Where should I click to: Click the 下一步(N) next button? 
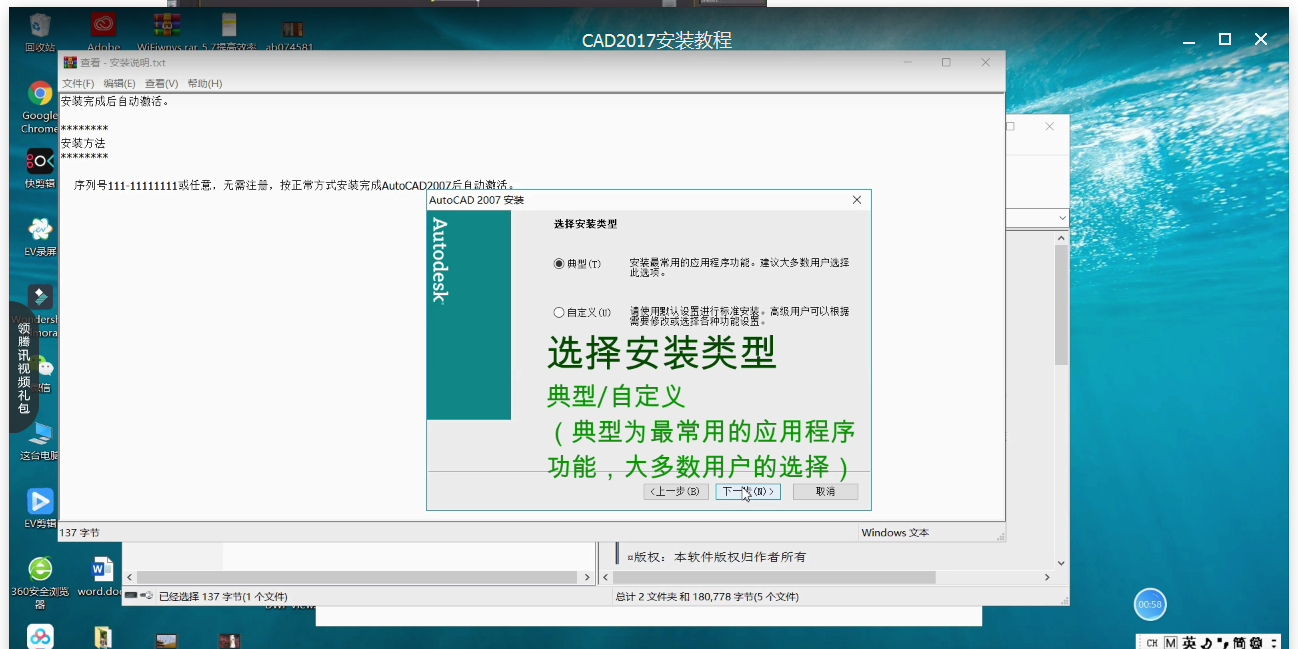(748, 491)
